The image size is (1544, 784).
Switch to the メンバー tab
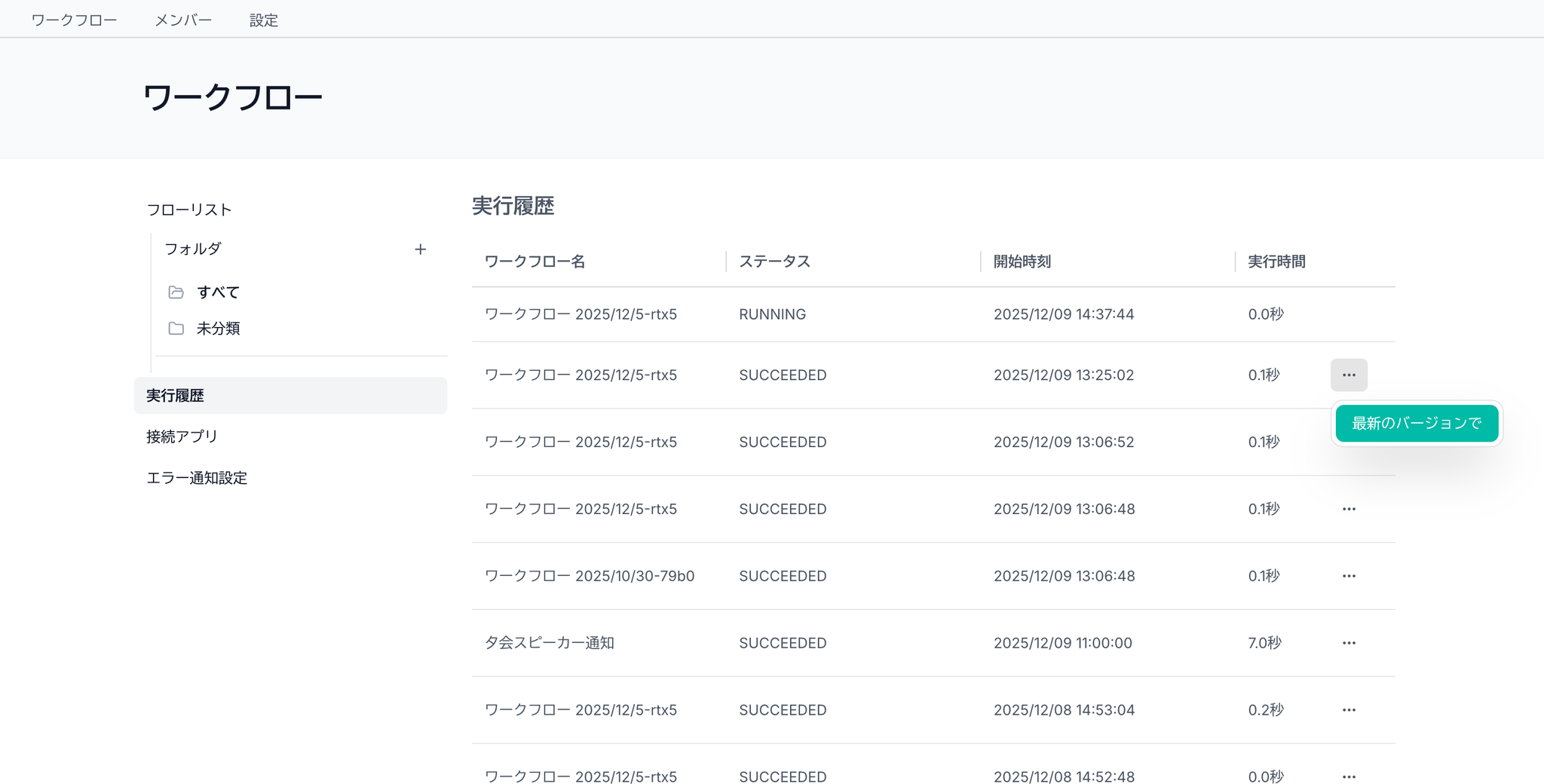[x=183, y=20]
